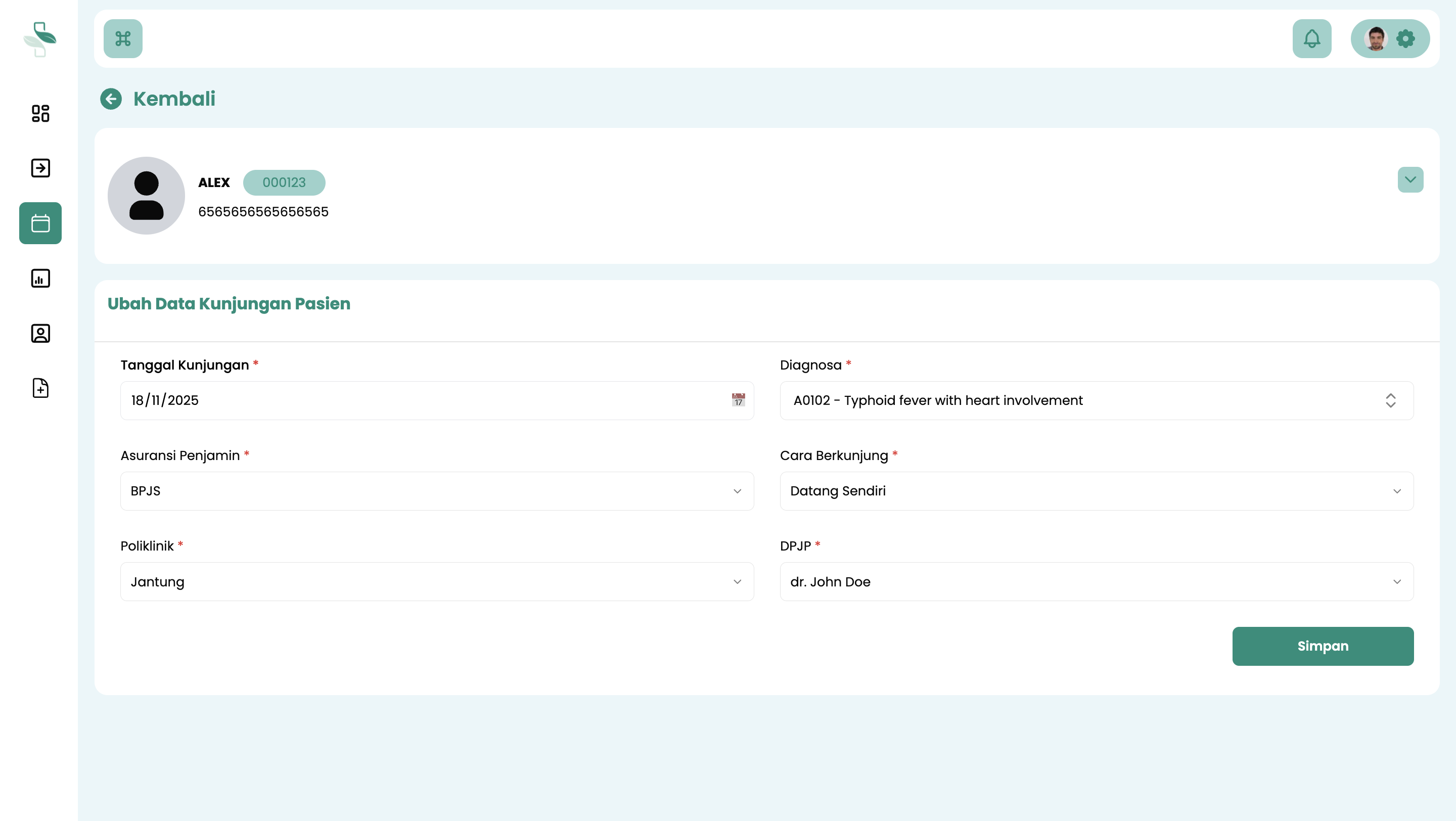Image resolution: width=1456 pixels, height=821 pixels.
Task: Open the add document sidebar icon
Action: click(40, 388)
